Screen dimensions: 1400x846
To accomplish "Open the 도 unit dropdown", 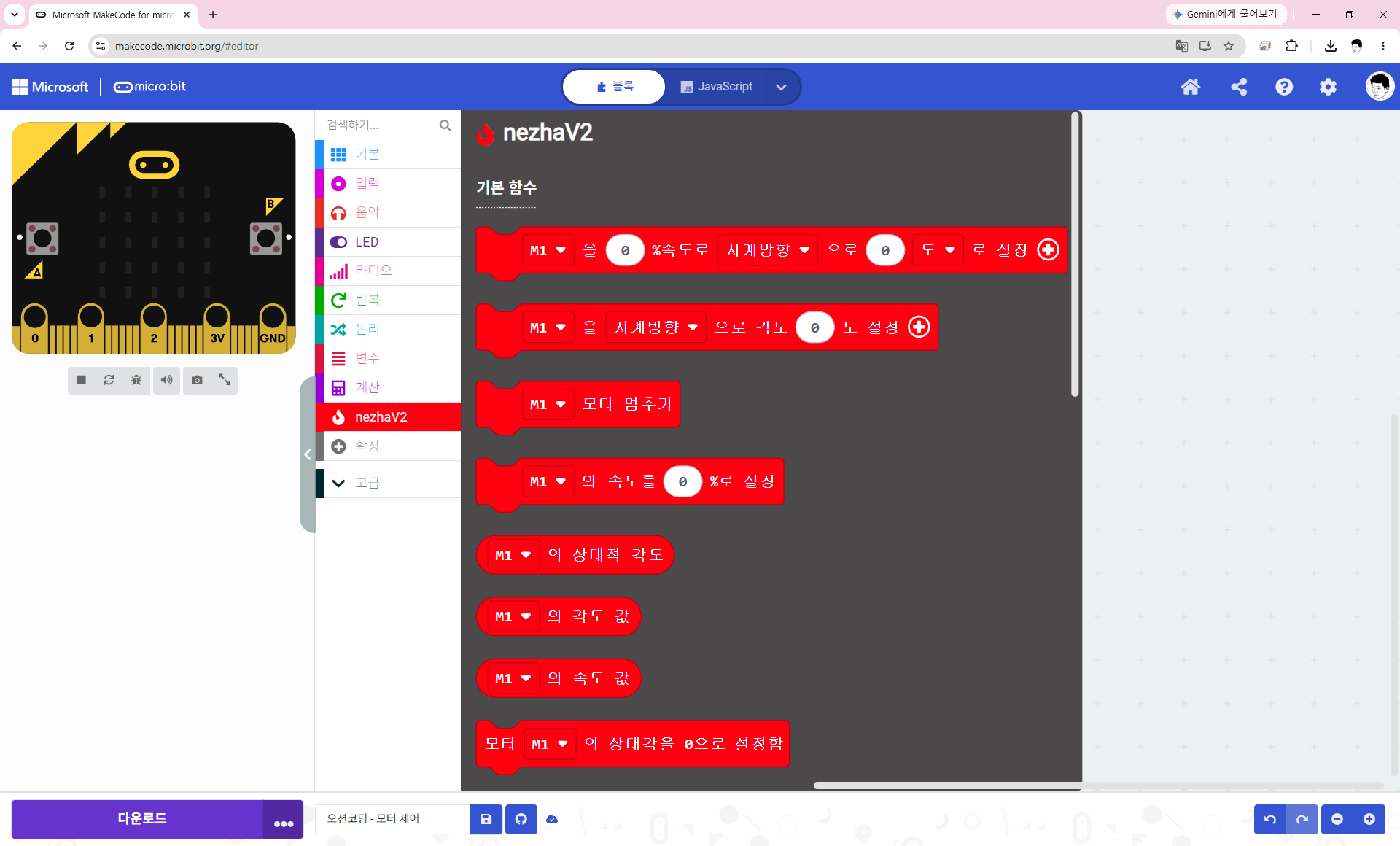I will coord(938,250).
